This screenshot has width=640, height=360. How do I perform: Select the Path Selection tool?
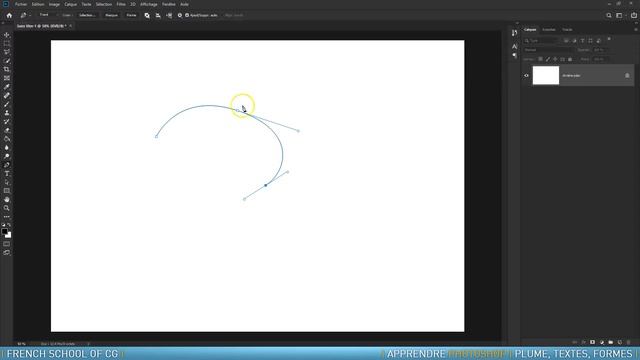(x=7, y=182)
